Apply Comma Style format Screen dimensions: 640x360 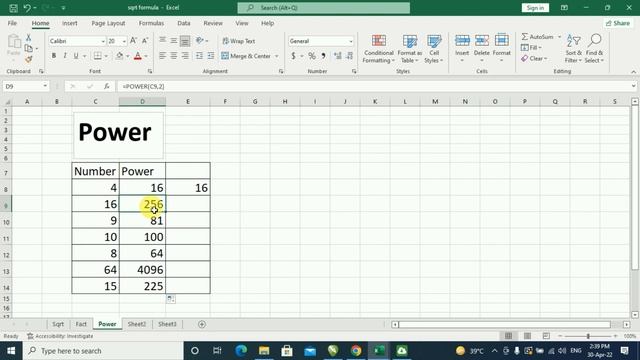tap(323, 56)
